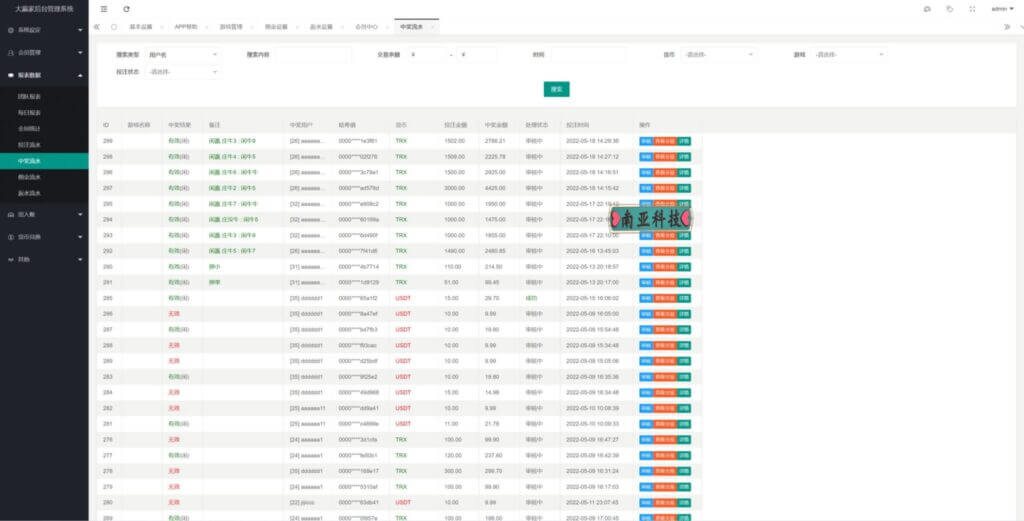The width and height of the screenshot is (1024, 521).
Task: Switch to the 游戏管理 tab
Action: [x=231, y=27]
